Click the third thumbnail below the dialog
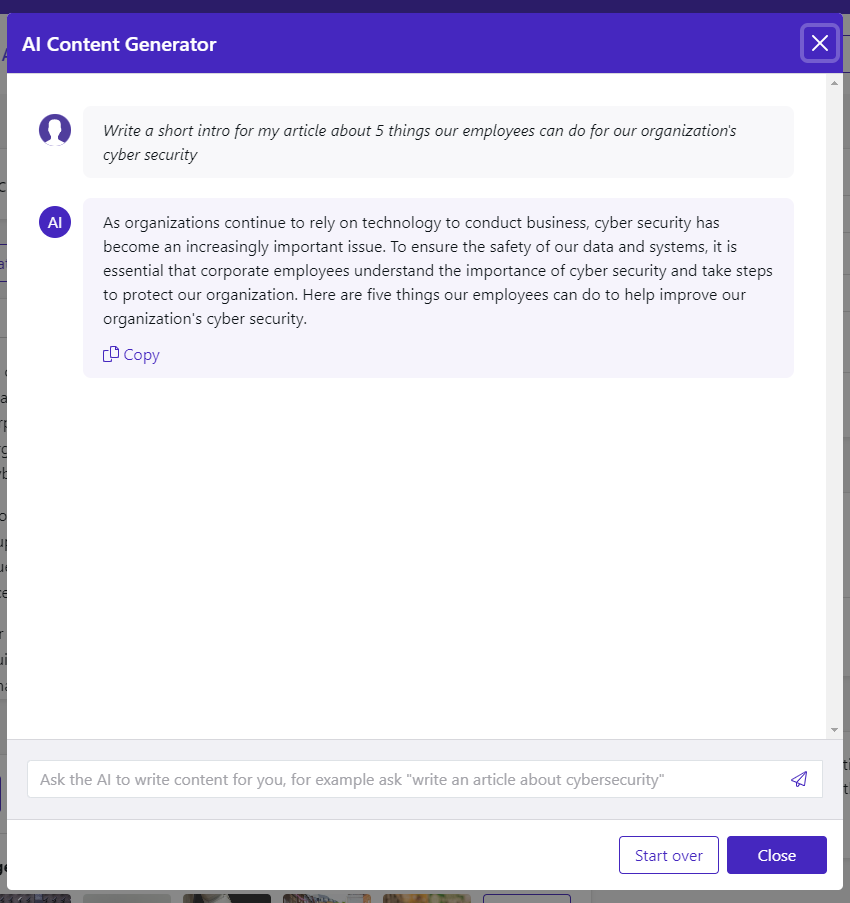Screen dimensions: 850x903 (x=227, y=898)
